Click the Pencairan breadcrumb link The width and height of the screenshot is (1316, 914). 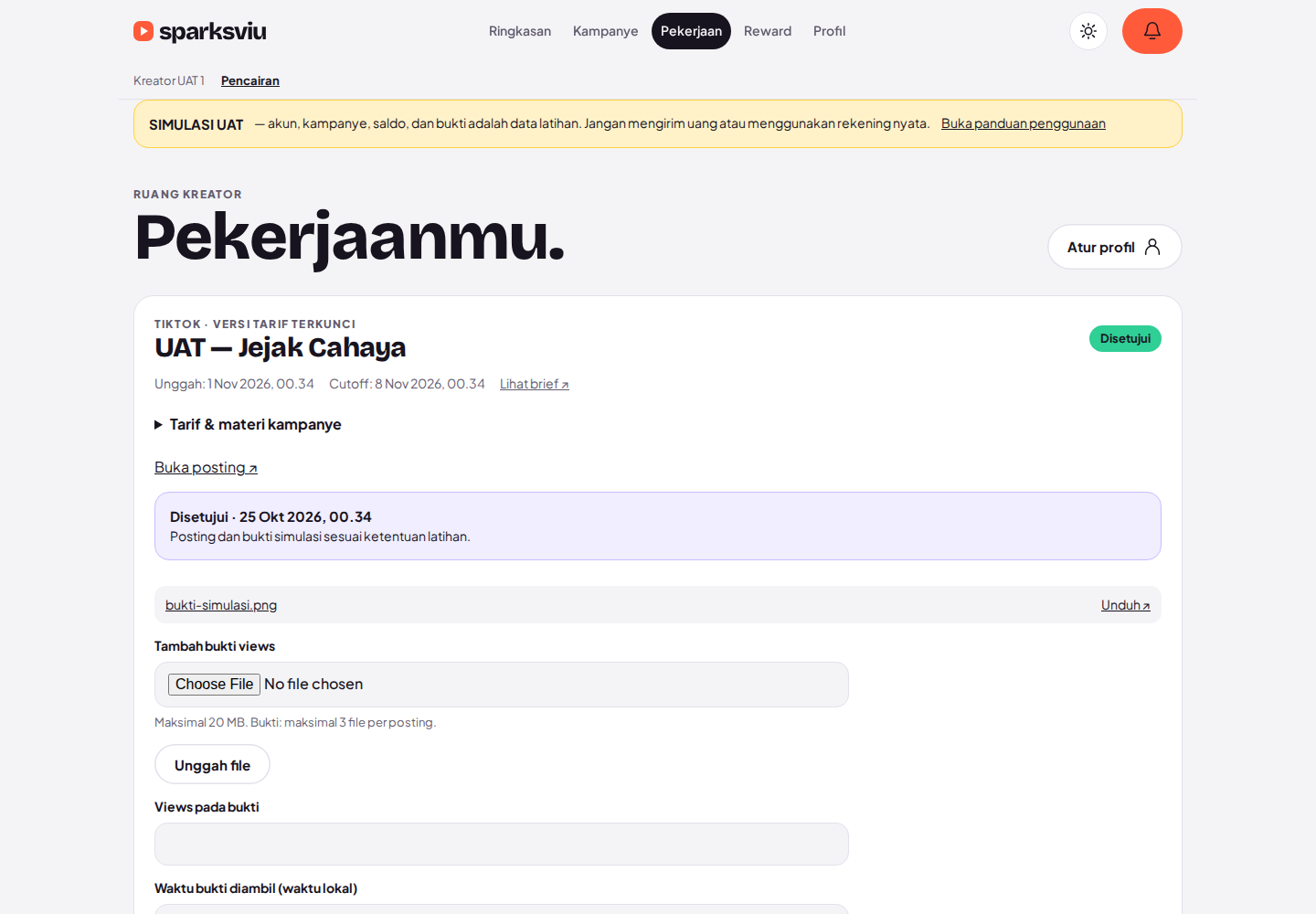pos(250,80)
